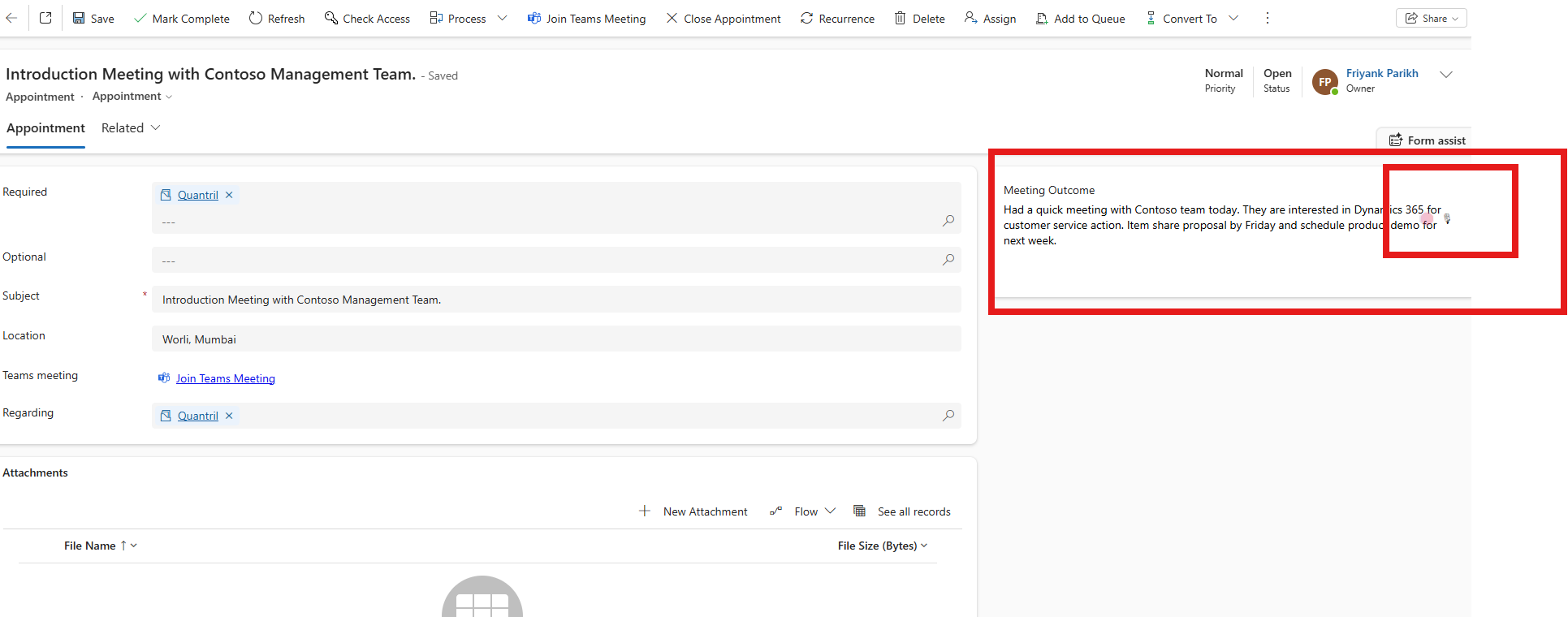Expand the Process dropdown chevron
The width and height of the screenshot is (1568, 617).
click(502, 18)
